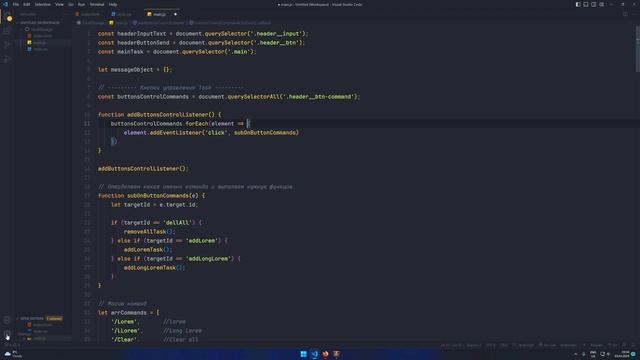Click the addLongLoremTask() line
The image size is (640, 360).
click(x=155, y=267)
